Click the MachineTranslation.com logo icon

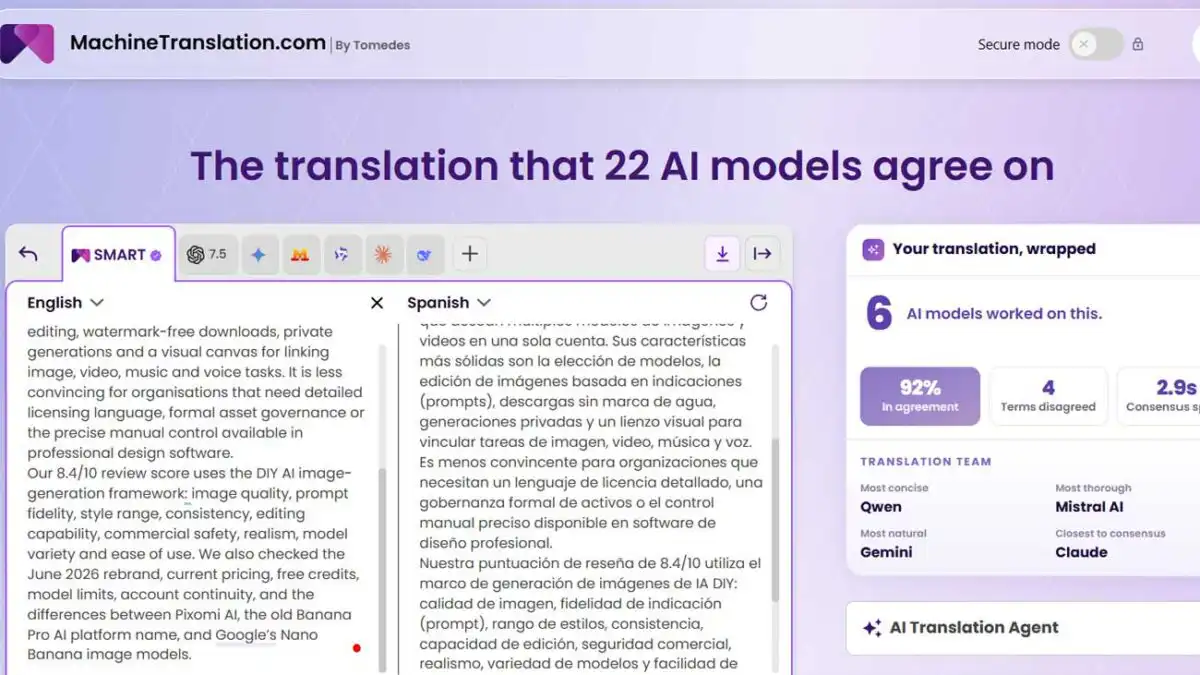coord(27,44)
